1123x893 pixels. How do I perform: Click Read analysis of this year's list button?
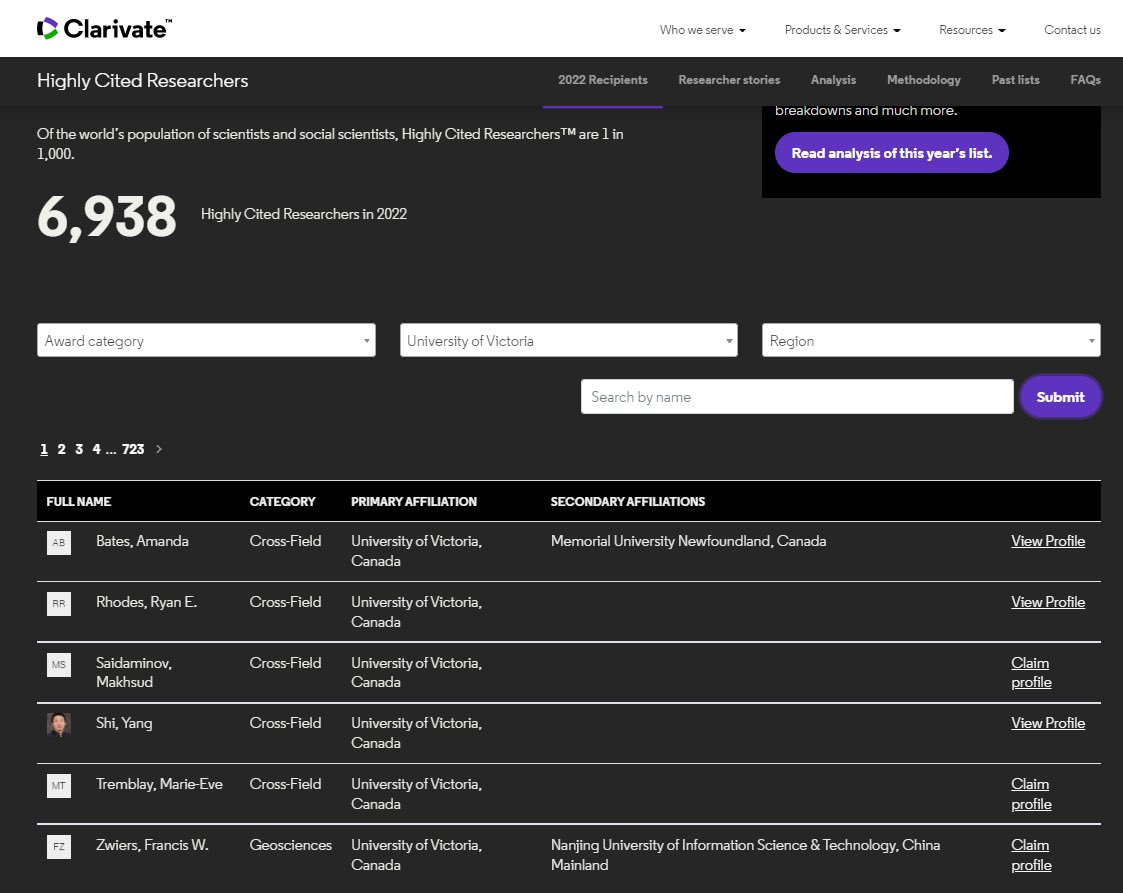pos(892,153)
